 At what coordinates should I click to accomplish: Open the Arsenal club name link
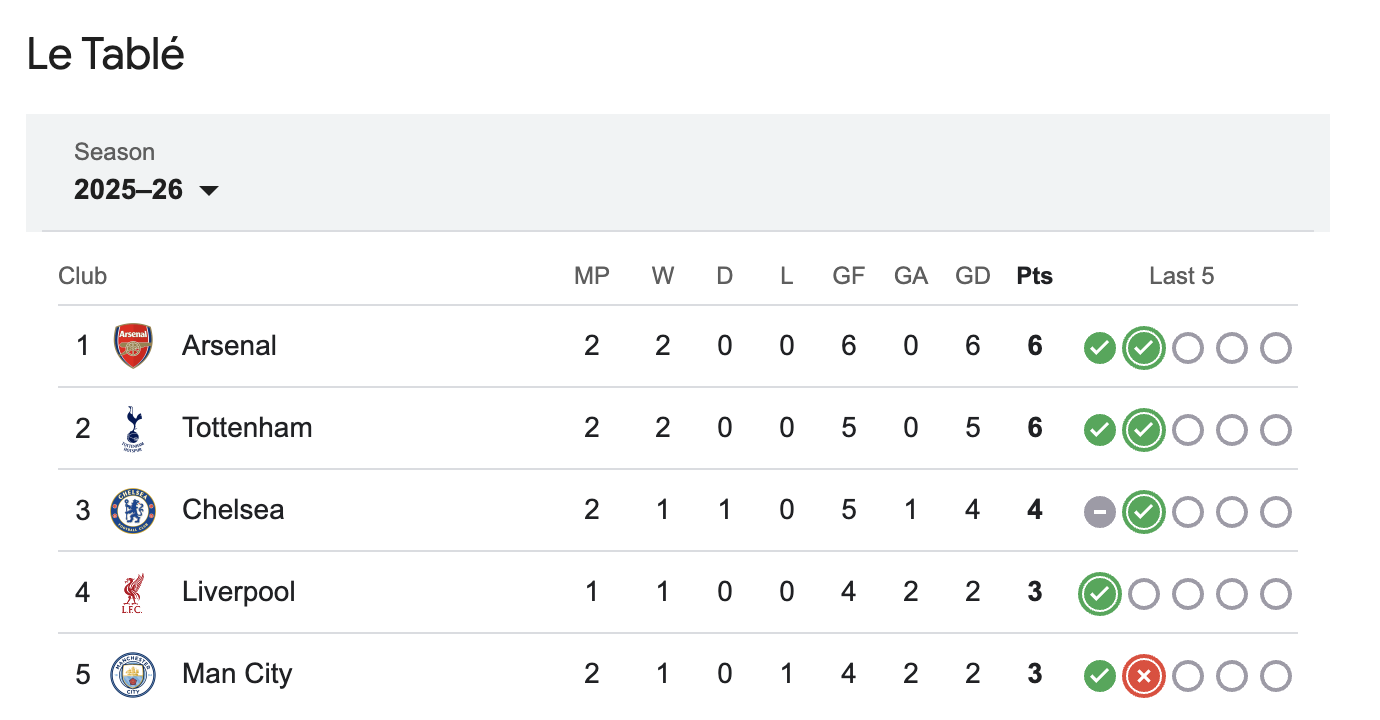[x=229, y=346]
